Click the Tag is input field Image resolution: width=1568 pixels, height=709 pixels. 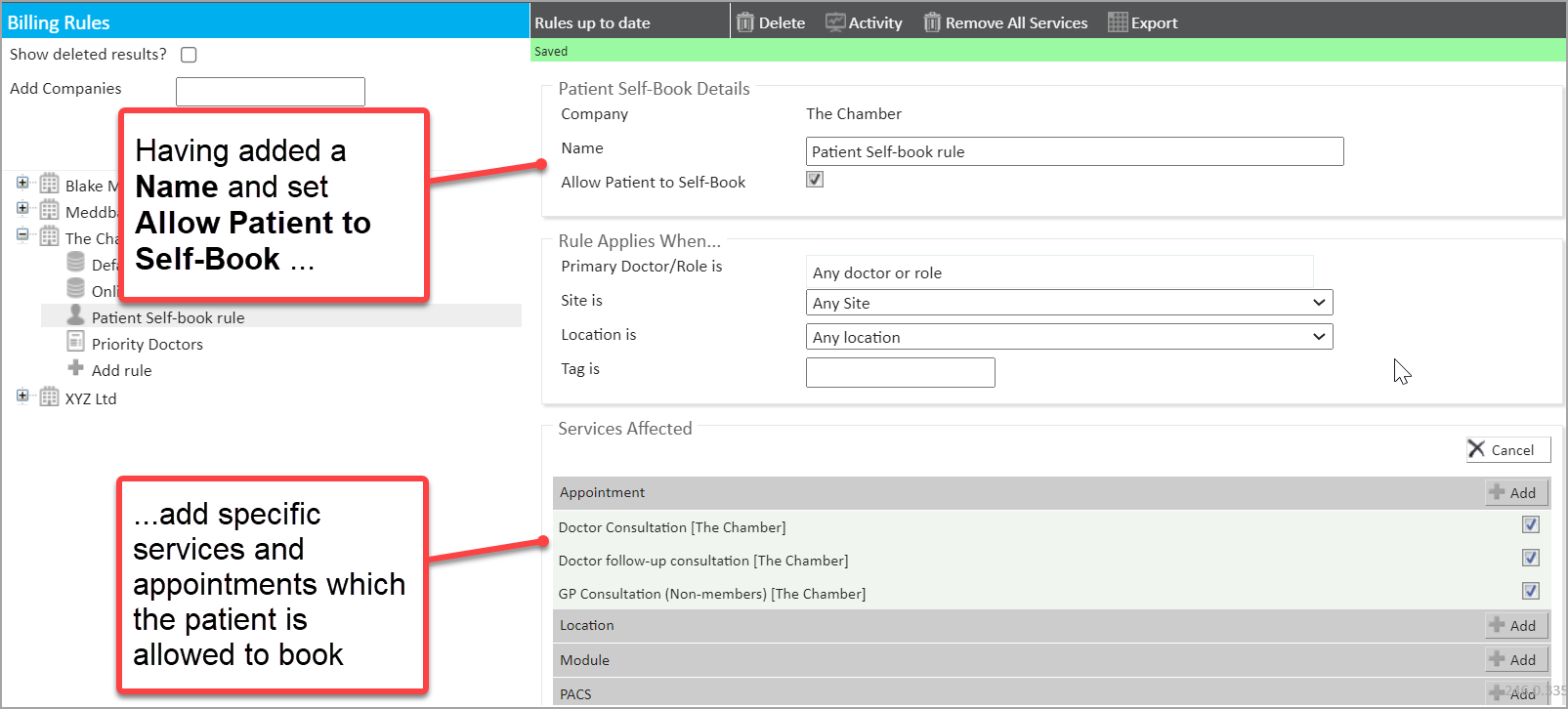tap(900, 372)
